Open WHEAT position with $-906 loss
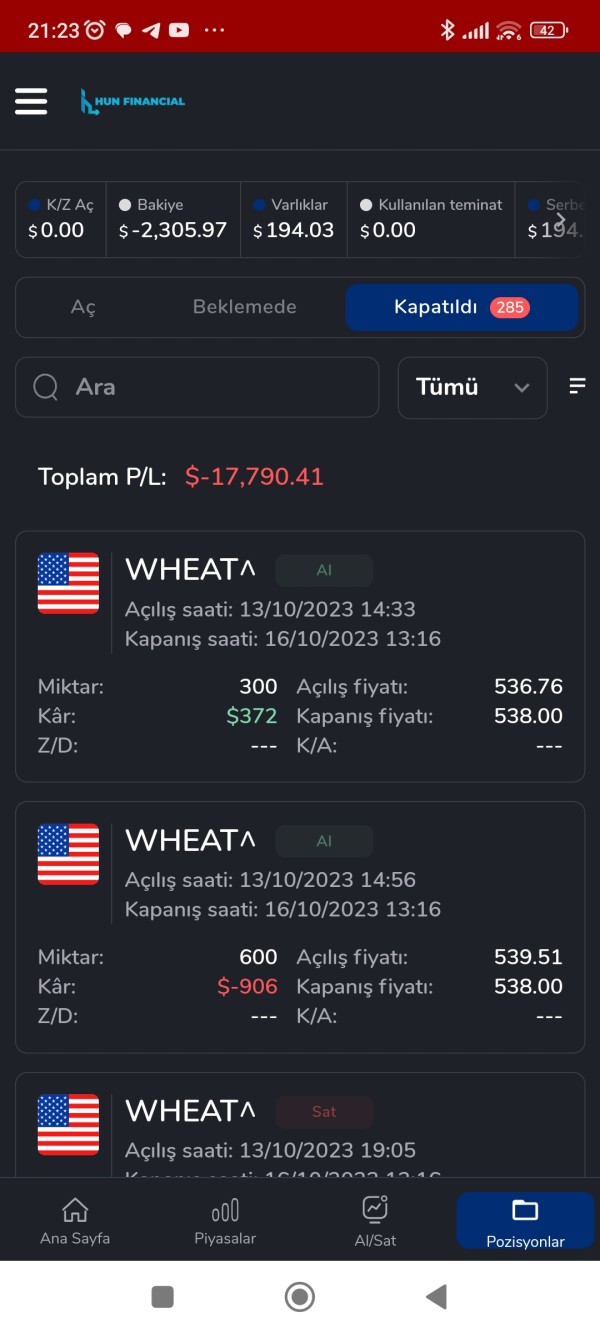Image resolution: width=600 pixels, height=1333 pixels. (x=300, y=926)
